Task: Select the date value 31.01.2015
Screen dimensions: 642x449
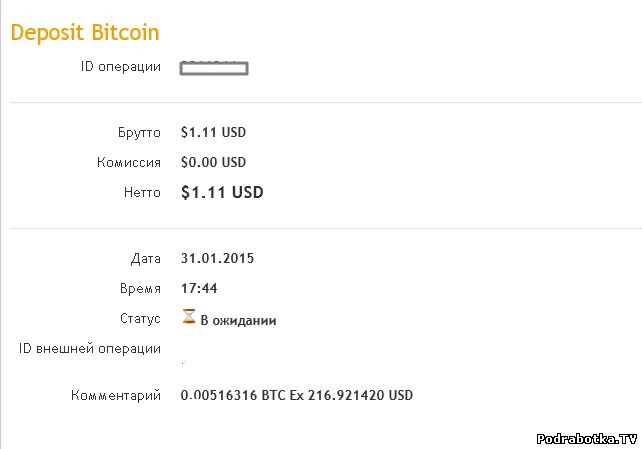Action: 217,258
